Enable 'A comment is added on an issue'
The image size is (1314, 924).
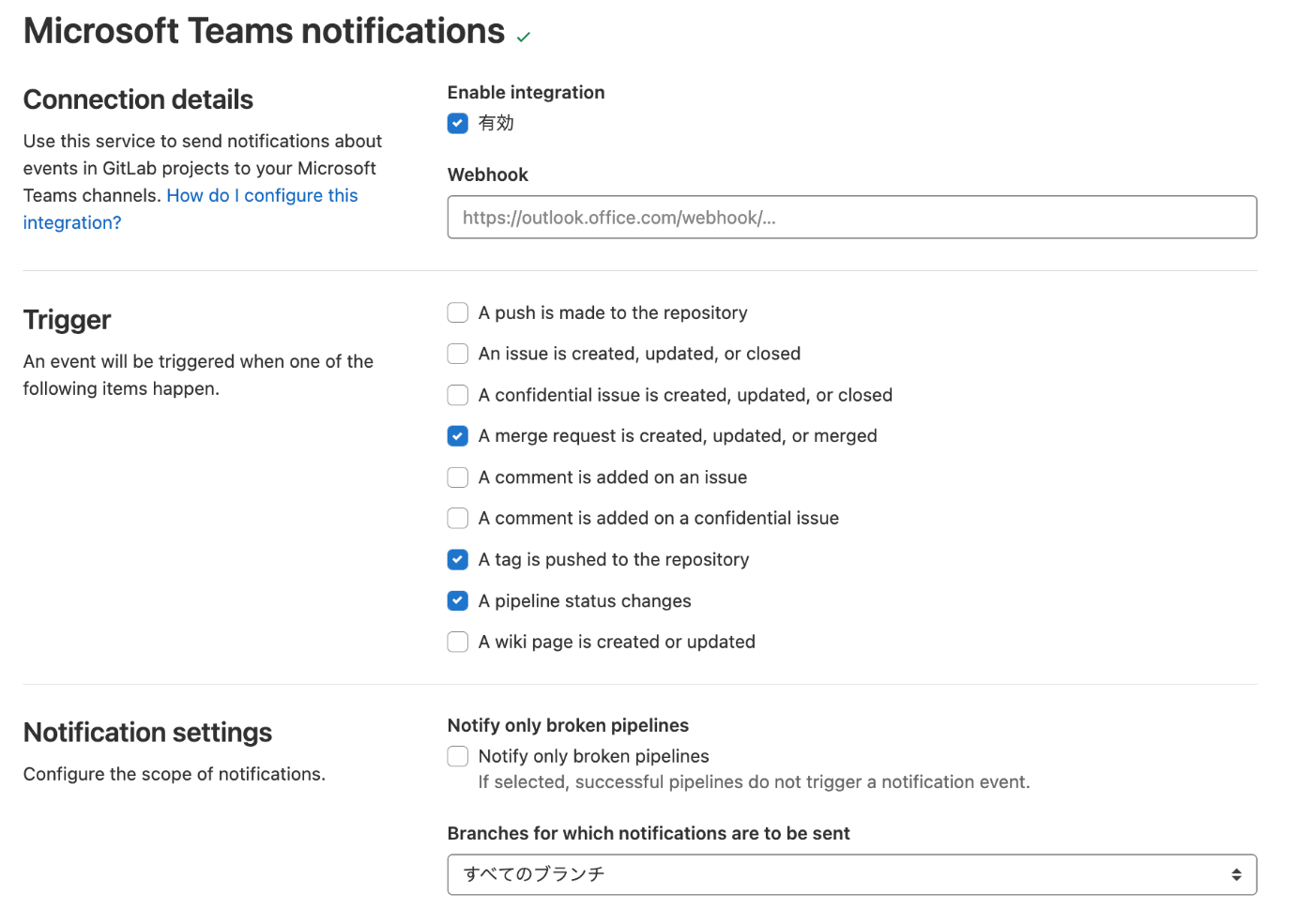click(x=458, y=477)
